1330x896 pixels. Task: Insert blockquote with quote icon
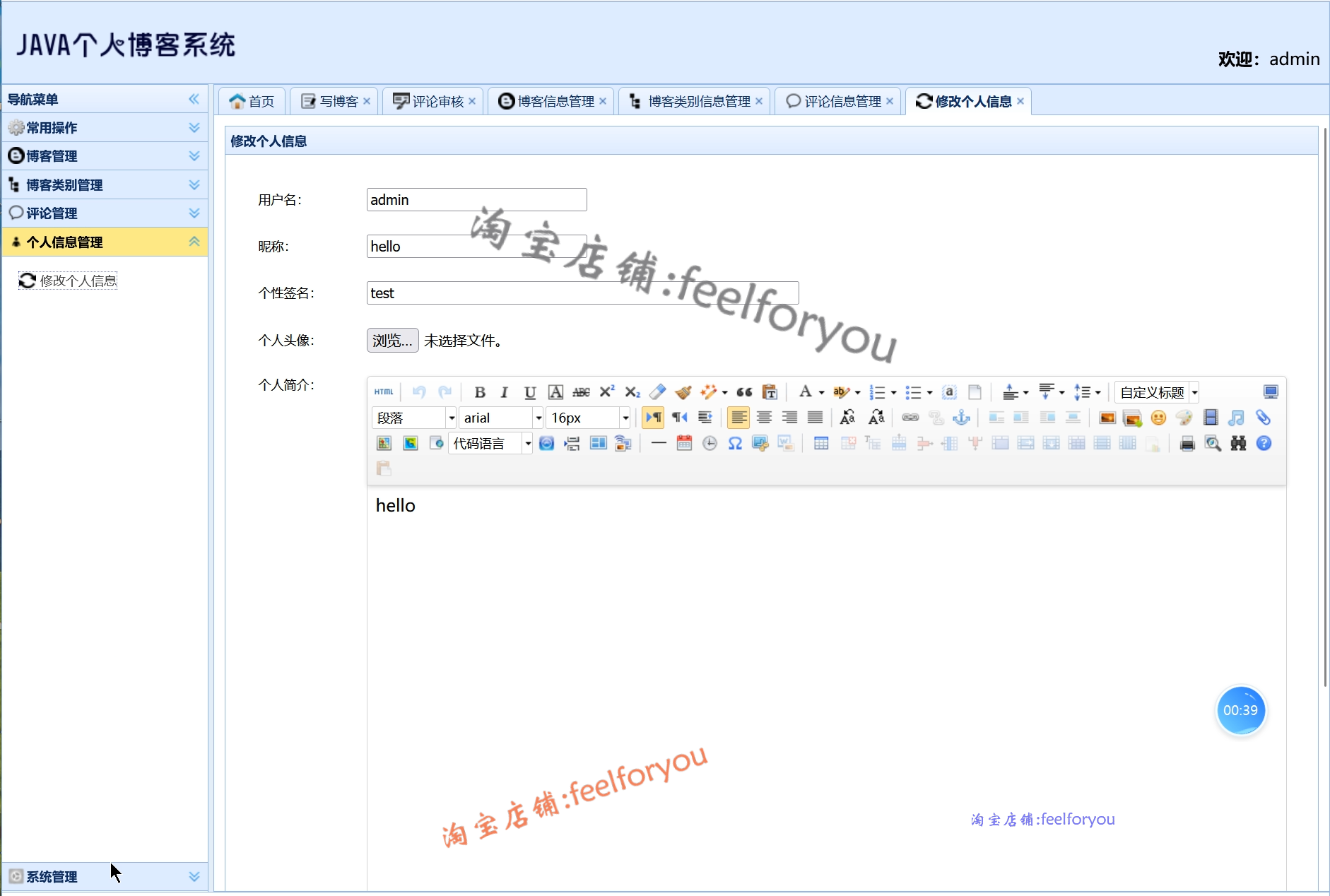744,392
